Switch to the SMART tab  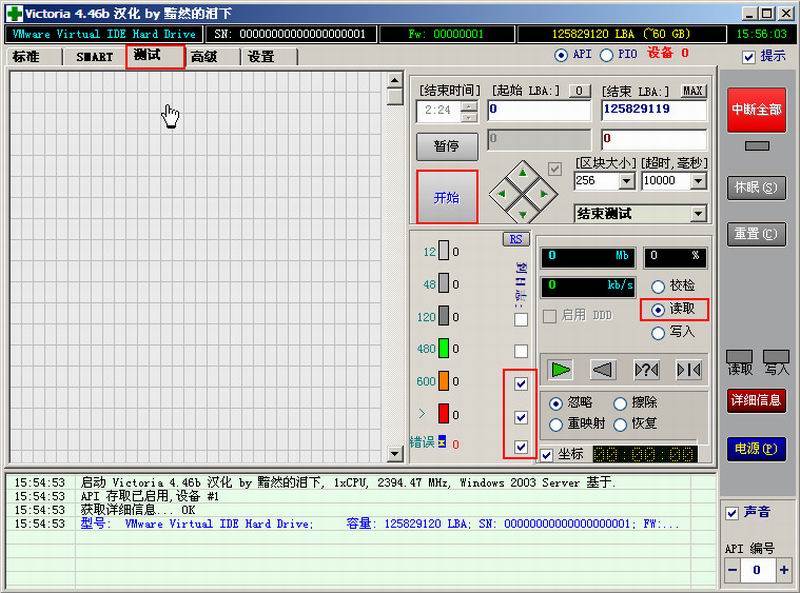(95, 56)
